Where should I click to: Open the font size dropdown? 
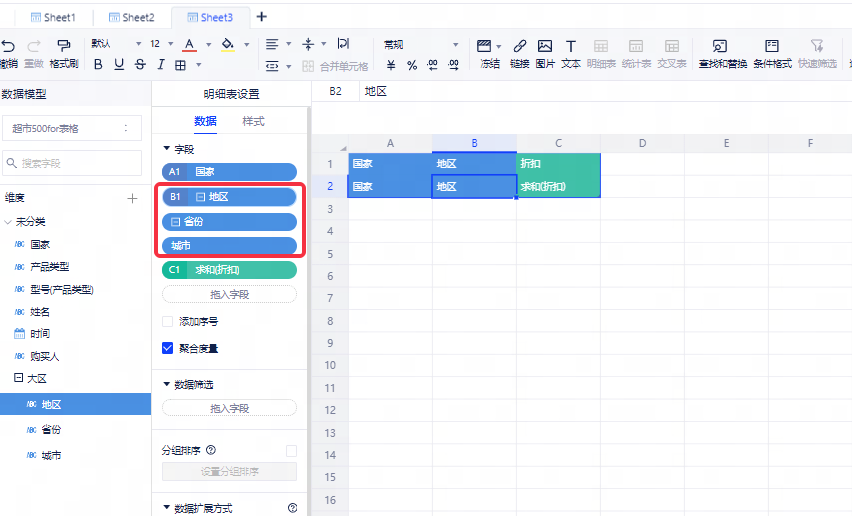(x=170, y=45)
